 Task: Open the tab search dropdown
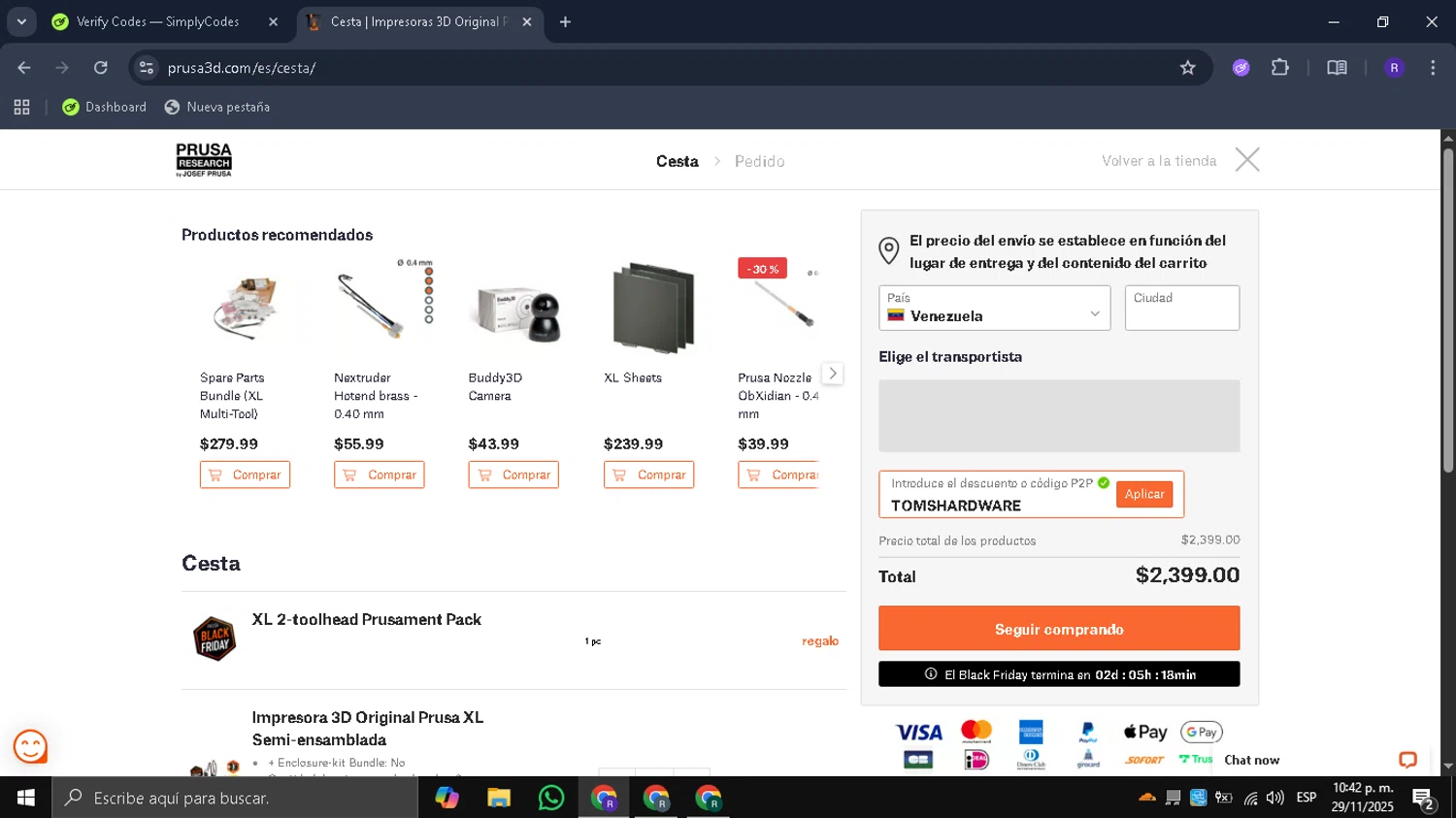[x=21, y=21]
